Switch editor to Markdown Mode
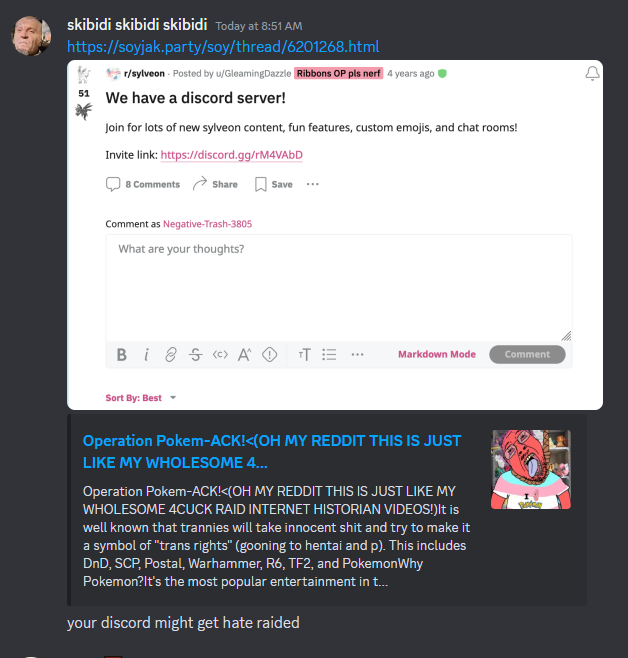This screenshot has height=658, width=628. click(437, 354)
